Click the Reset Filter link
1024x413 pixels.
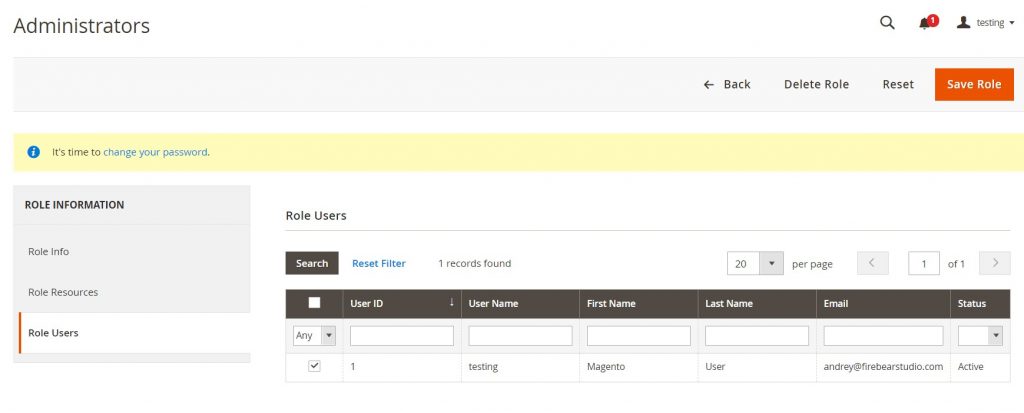click(x=378, y=263)
